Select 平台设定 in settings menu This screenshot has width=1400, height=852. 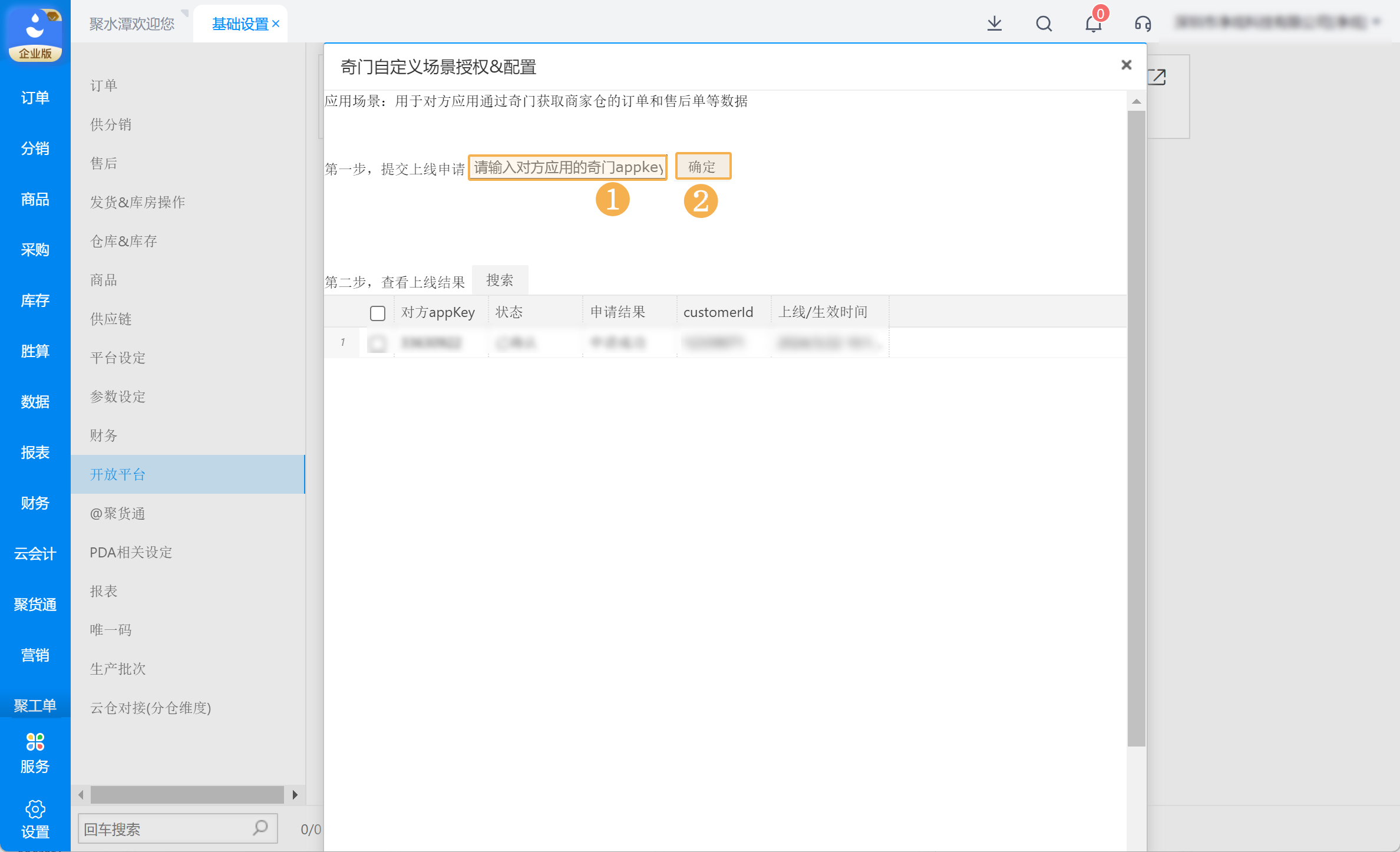(118, 358)
